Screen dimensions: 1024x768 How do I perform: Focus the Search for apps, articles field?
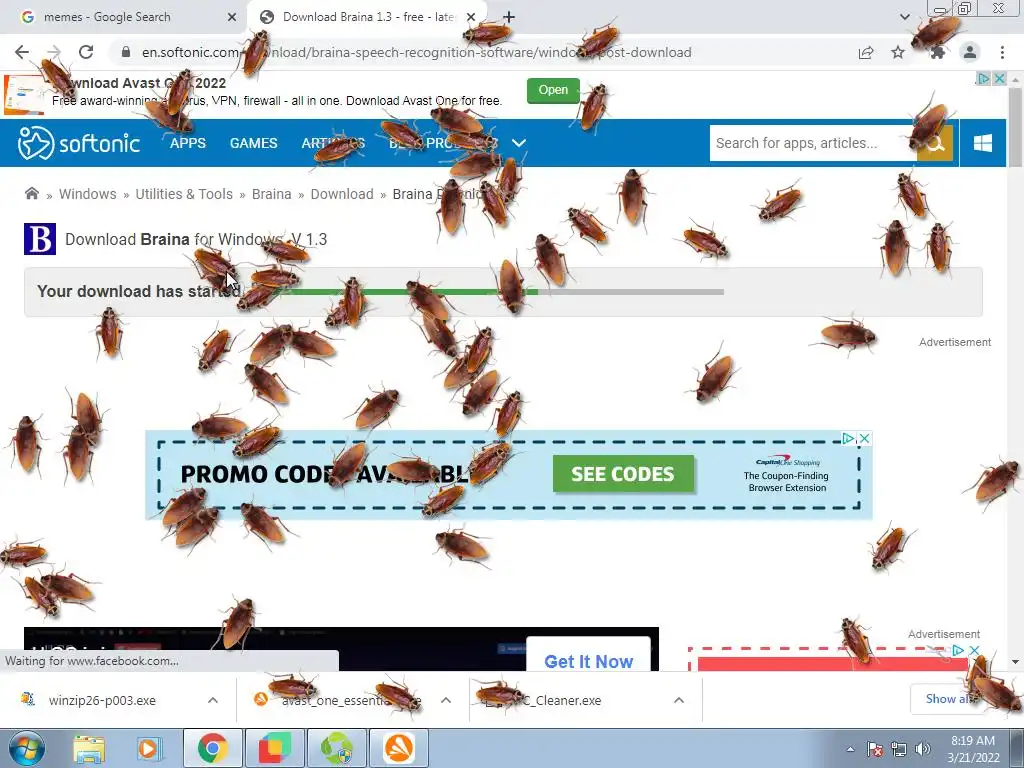(x=813, y=143)
